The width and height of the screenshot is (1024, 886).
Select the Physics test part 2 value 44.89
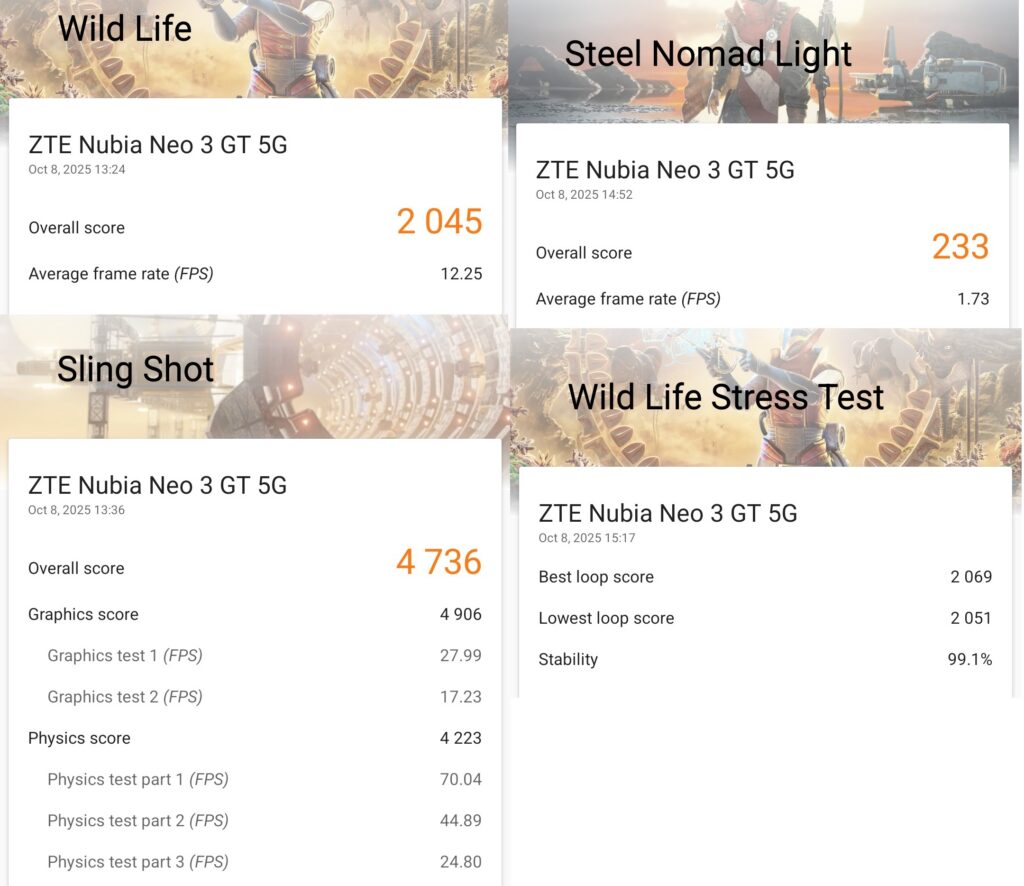pyautogui.click(x=461, y=821)
